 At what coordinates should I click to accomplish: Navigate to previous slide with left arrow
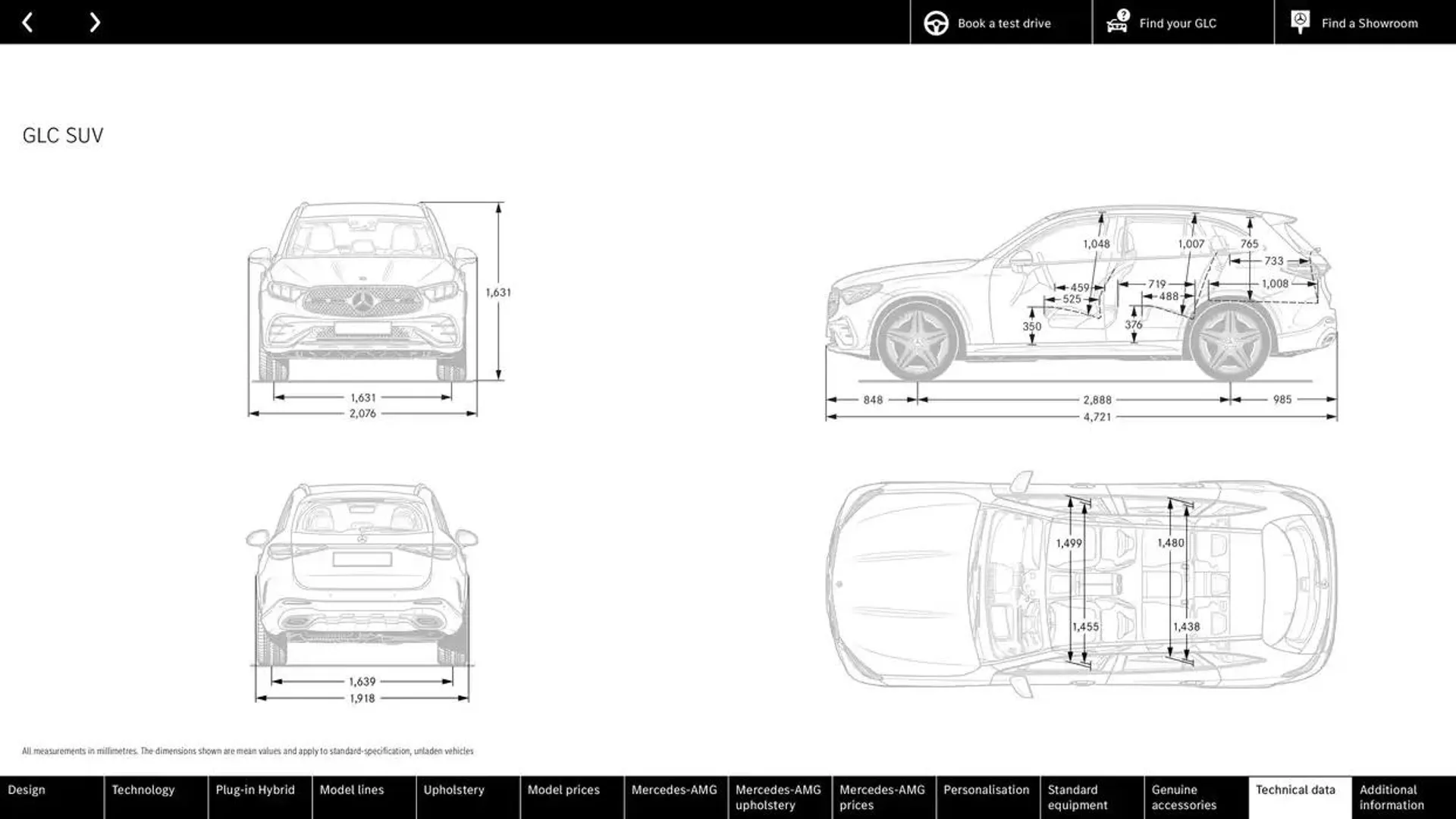(27, 22)
